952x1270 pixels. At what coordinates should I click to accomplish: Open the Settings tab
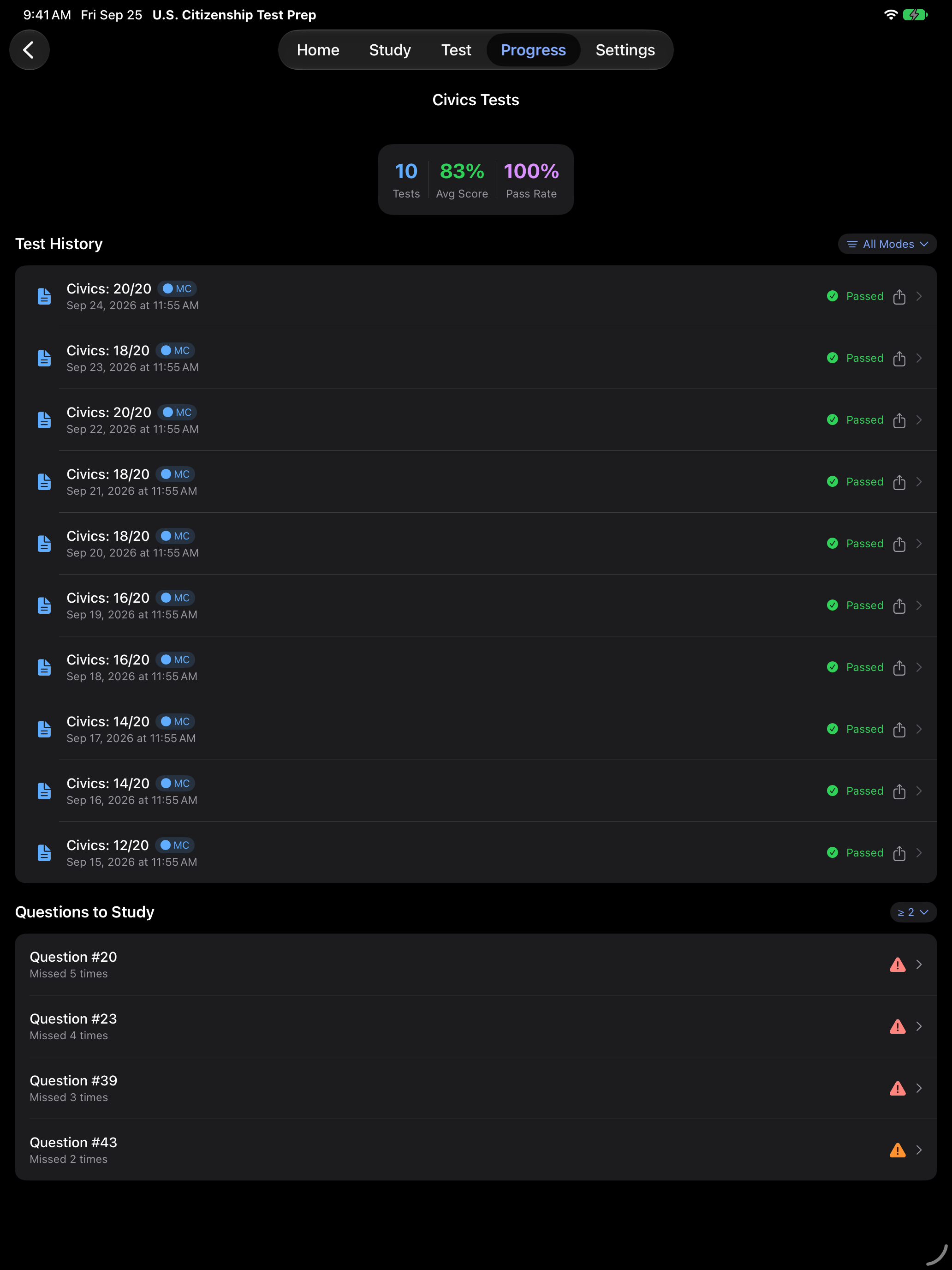pyautogui.click(x=625, y=50)
